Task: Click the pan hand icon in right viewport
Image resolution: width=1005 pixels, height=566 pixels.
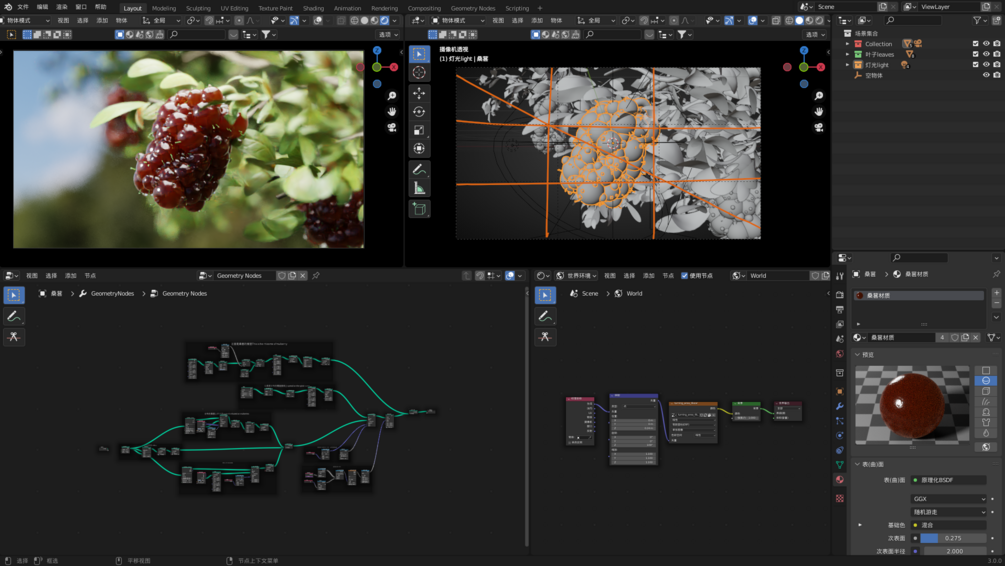Action: 818,112
